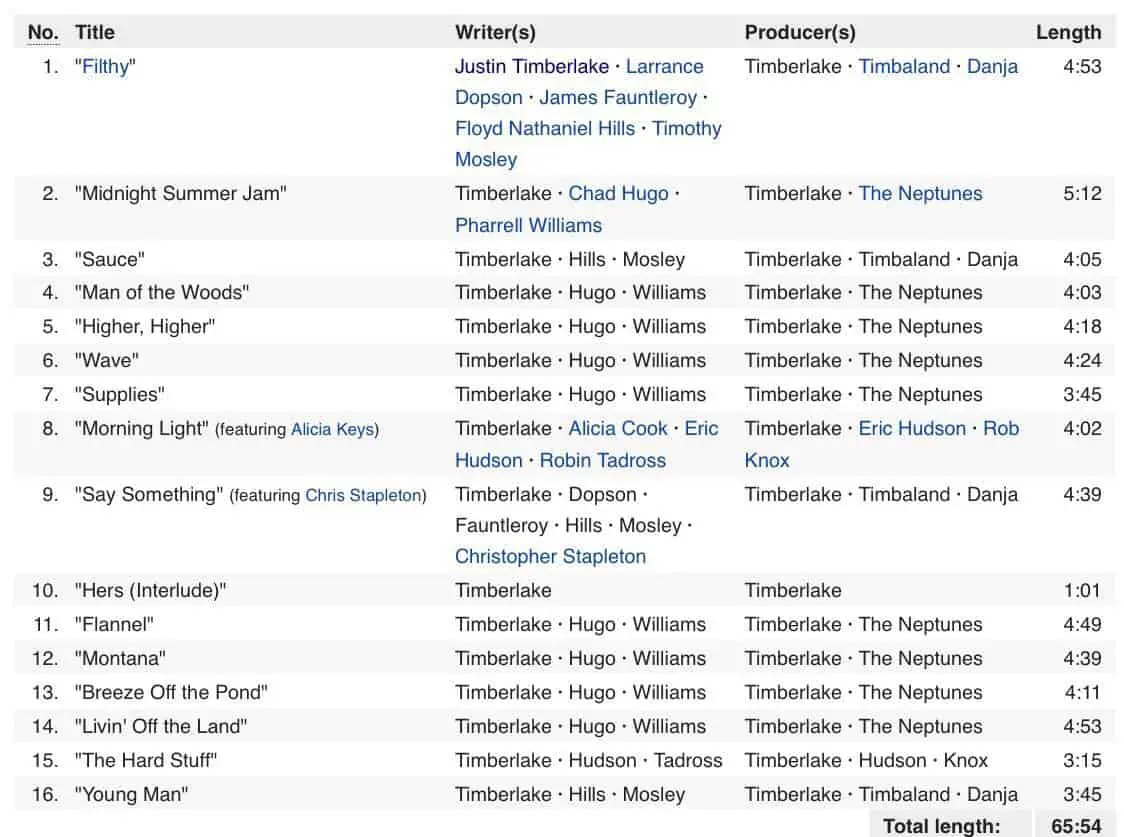Click the "No." column header abbreviation
1124x837 pixels.
pos(43,33)
